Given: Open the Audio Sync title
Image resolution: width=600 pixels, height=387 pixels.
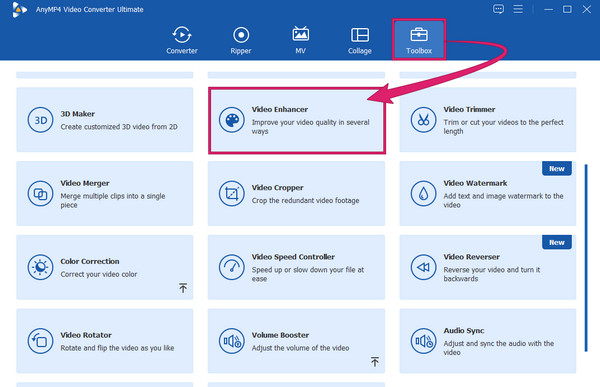Looking at the screenshot, I should click(464, 331).
